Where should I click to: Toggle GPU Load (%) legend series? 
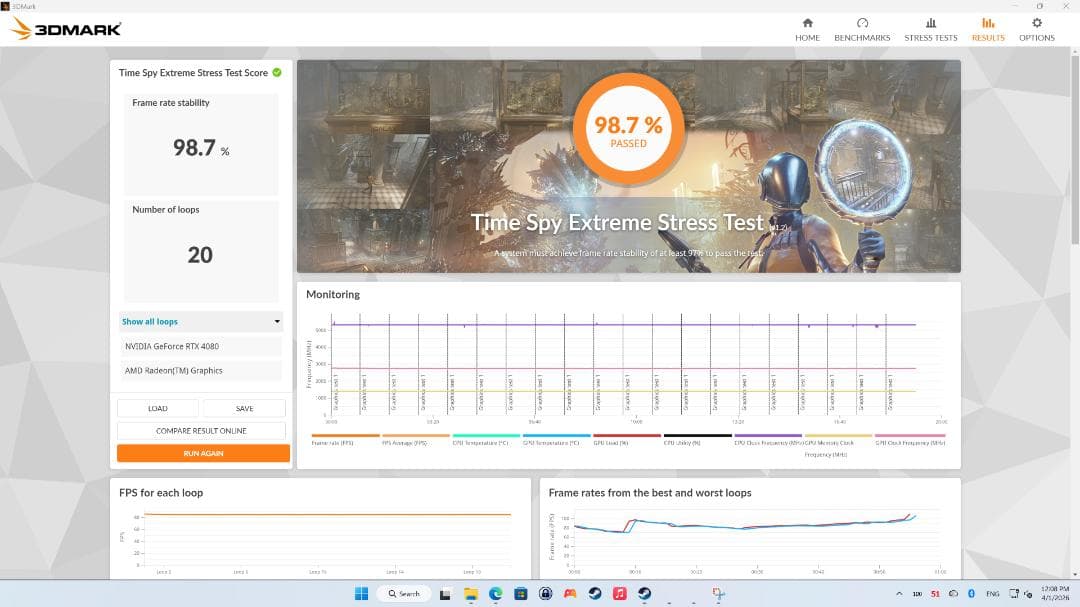pyautogui.click(x=627, y=440)
